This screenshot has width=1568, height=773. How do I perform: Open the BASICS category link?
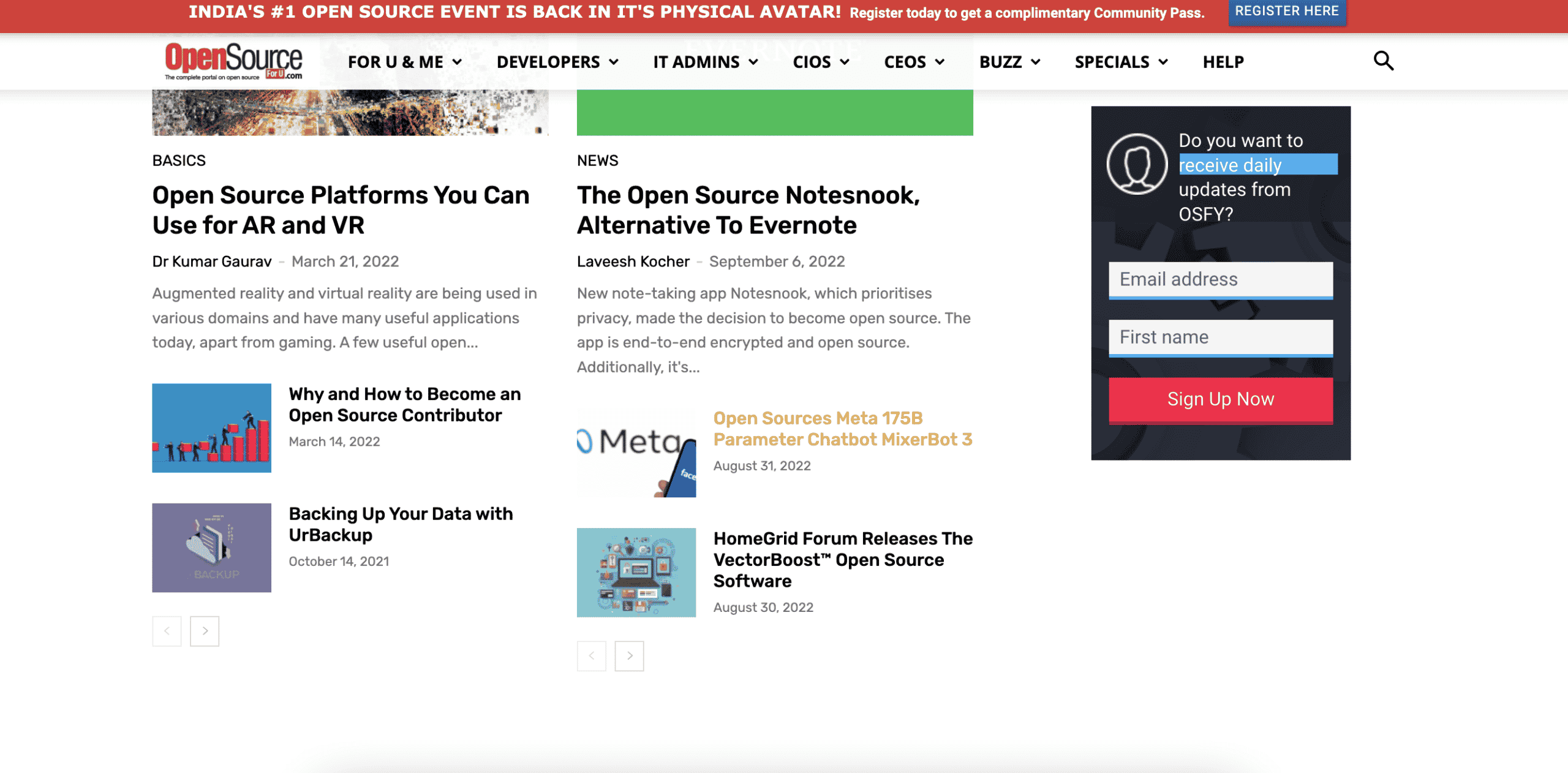[179, 160]
